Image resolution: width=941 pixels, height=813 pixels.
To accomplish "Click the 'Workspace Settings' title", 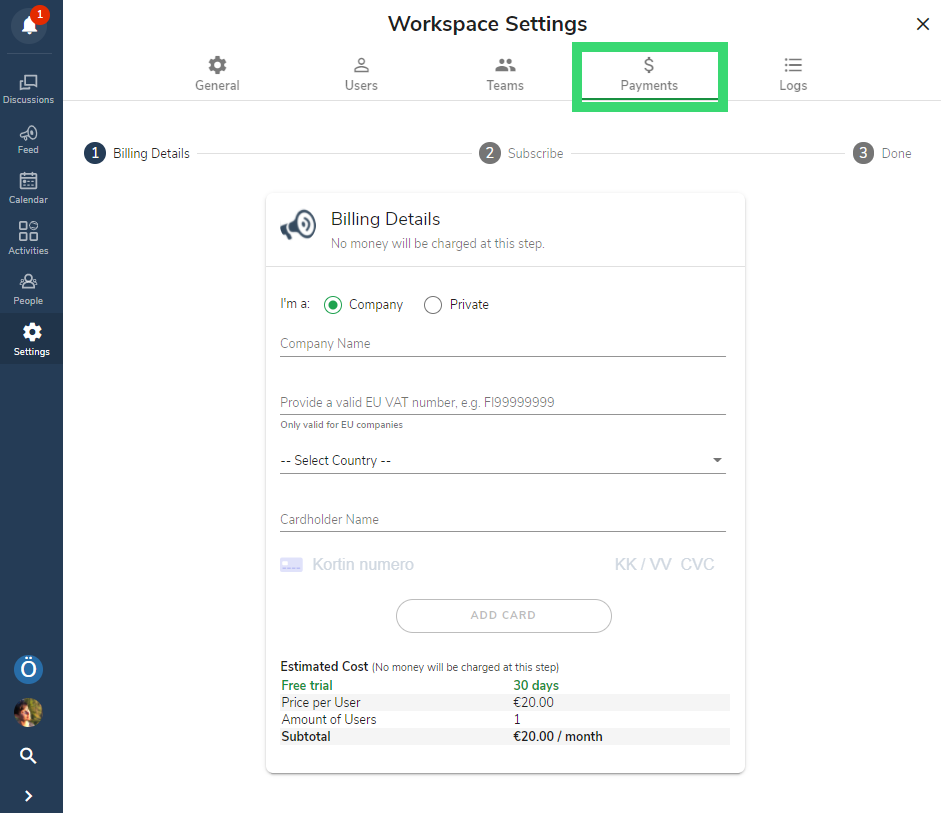I will [487, 24].
